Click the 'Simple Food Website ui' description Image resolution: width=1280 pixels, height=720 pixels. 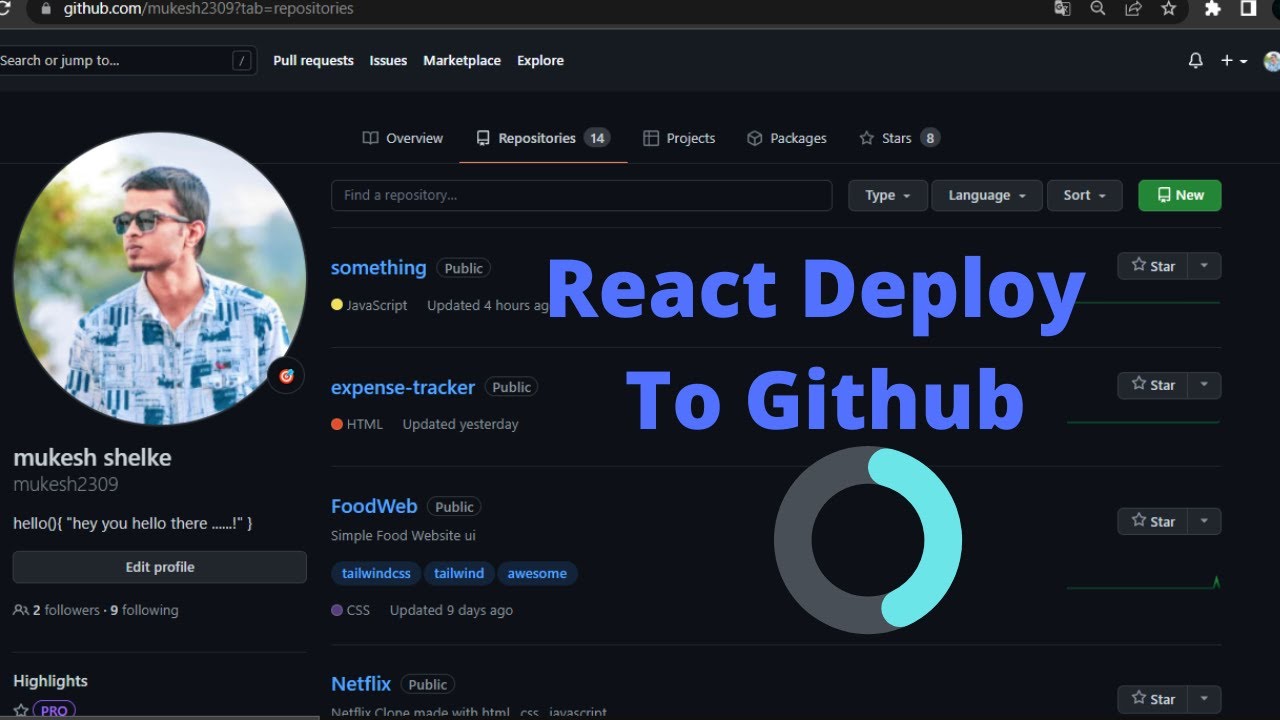[x=403, y=536]
